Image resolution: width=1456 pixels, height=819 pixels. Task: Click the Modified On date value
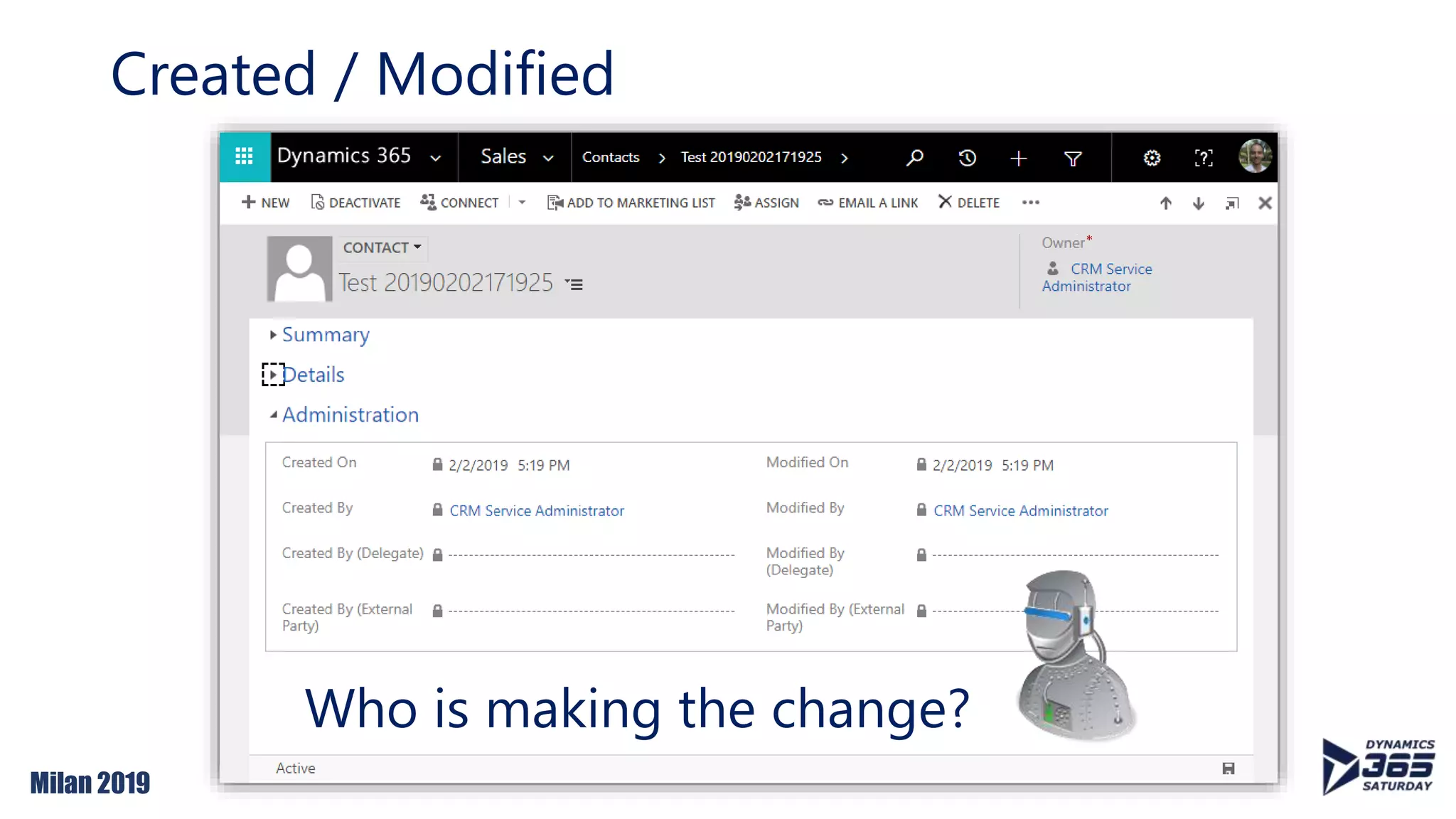[x=993, y=465]
